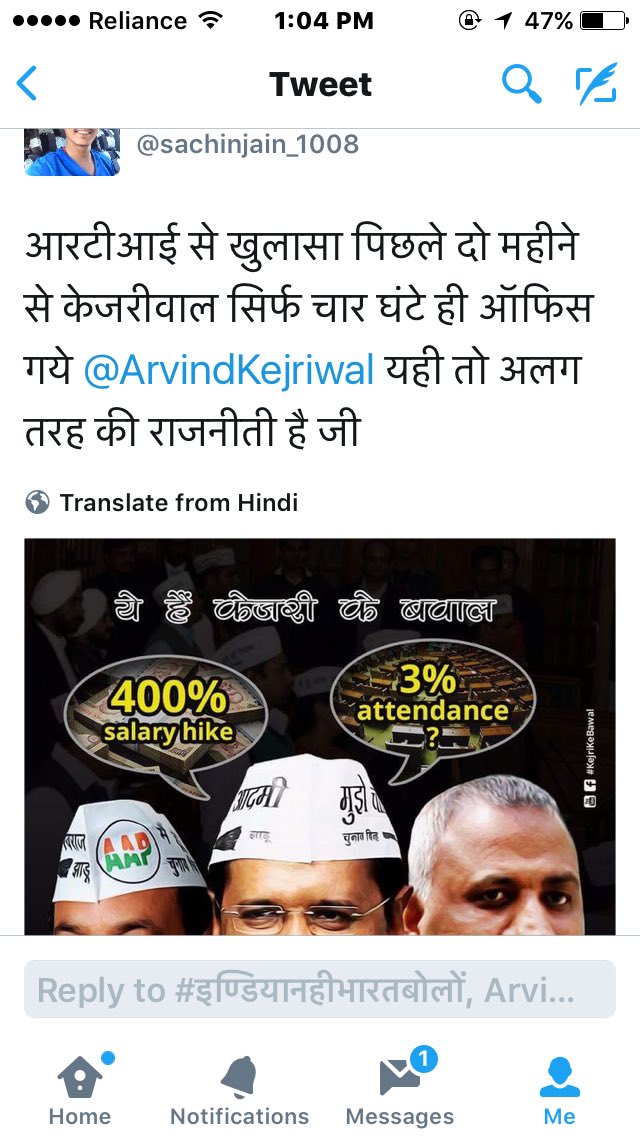This screenshot has height=1136, width=640.
Task: Tap the battery indicator in status bar
Action: click(604, 21)
